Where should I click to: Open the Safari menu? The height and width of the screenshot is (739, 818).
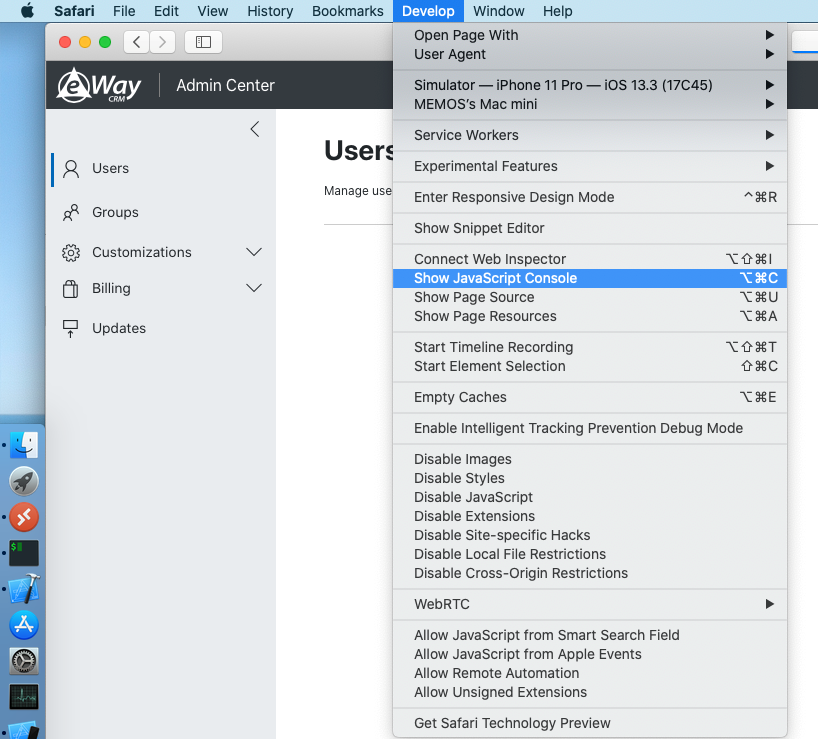pyautogui.click(x=74, y=11)
